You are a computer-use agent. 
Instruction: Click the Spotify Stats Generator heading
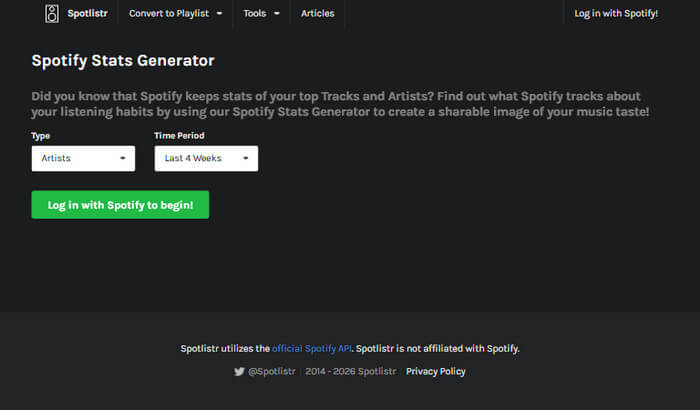(x=123, y=61)
